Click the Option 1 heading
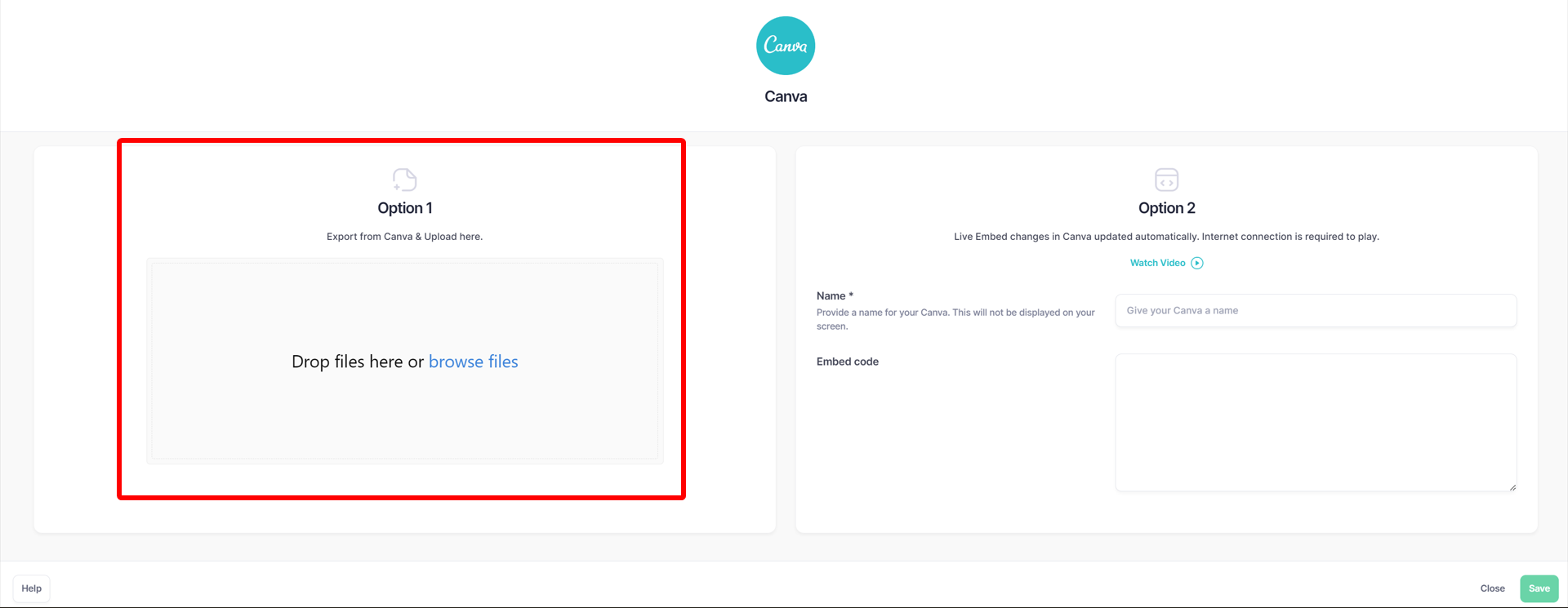Image resolution: width=1568 pixels, height=608 pixels. (x=405, y=208)
